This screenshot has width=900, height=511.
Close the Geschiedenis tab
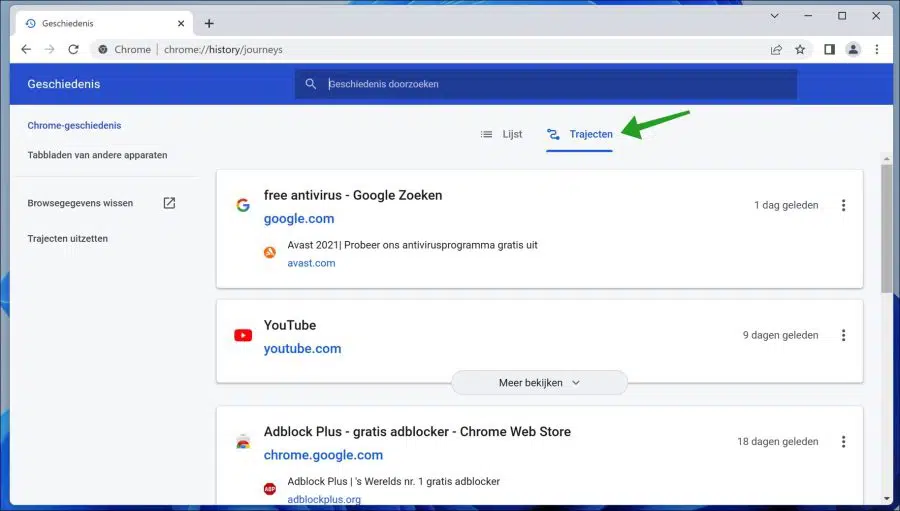coord(181,24)
